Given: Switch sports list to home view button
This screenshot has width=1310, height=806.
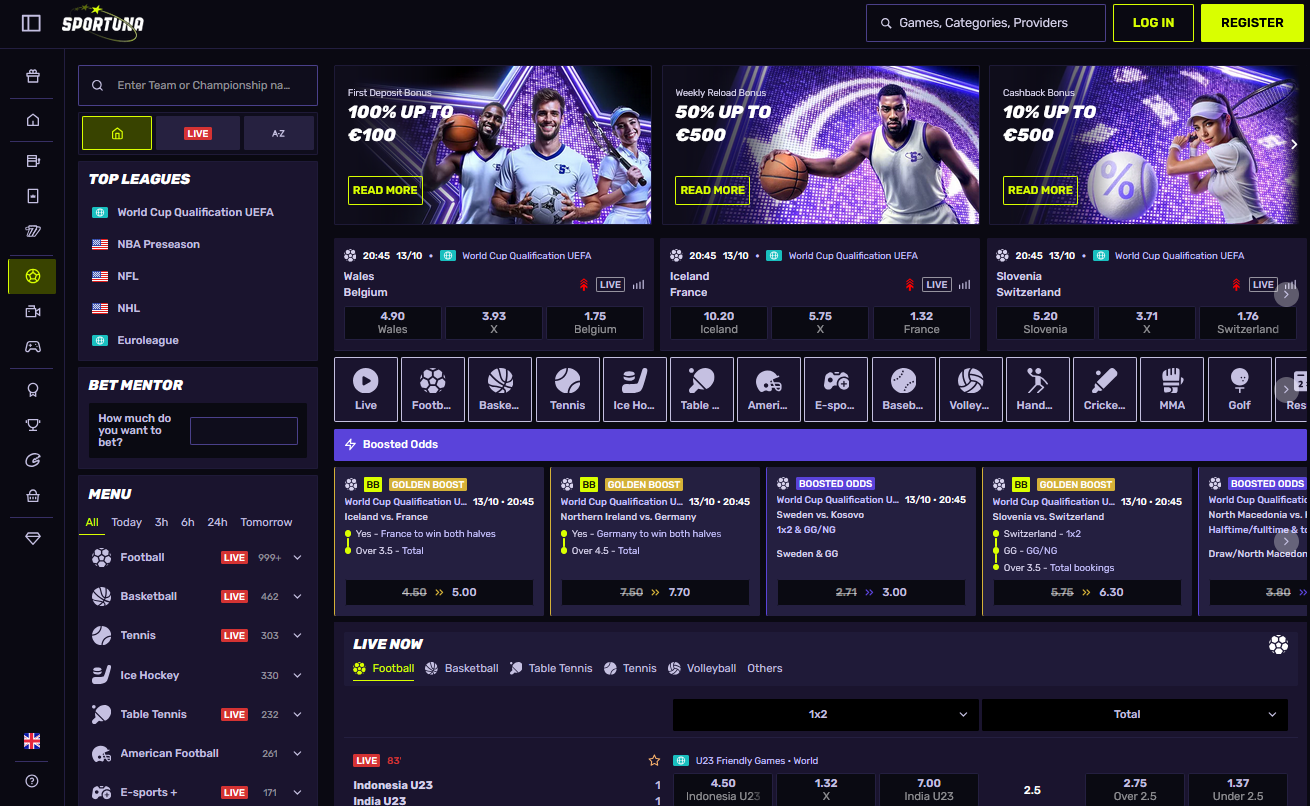Looking at the screenshot, I should click(x=117, y=133).
